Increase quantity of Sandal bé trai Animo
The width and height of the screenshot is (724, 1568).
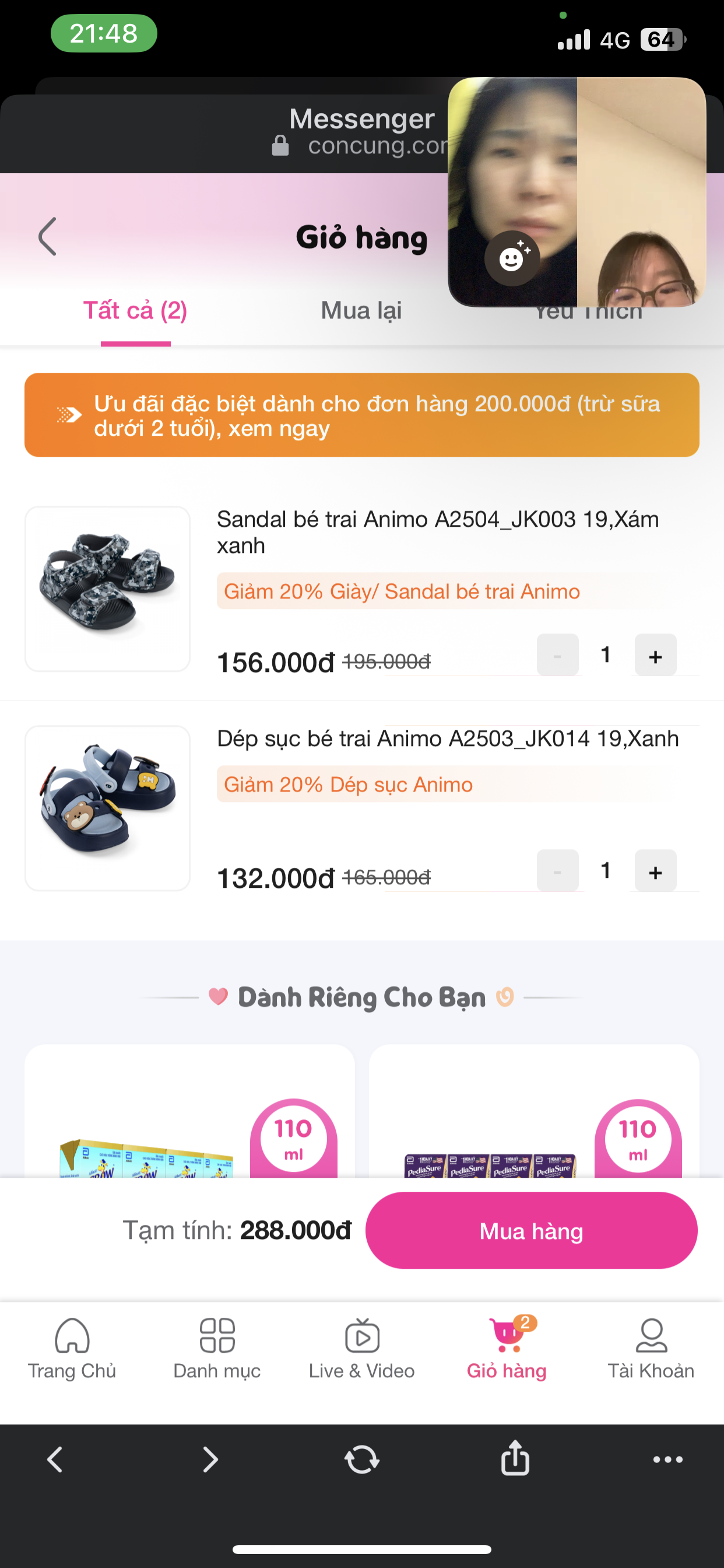[x=655, y=656]
